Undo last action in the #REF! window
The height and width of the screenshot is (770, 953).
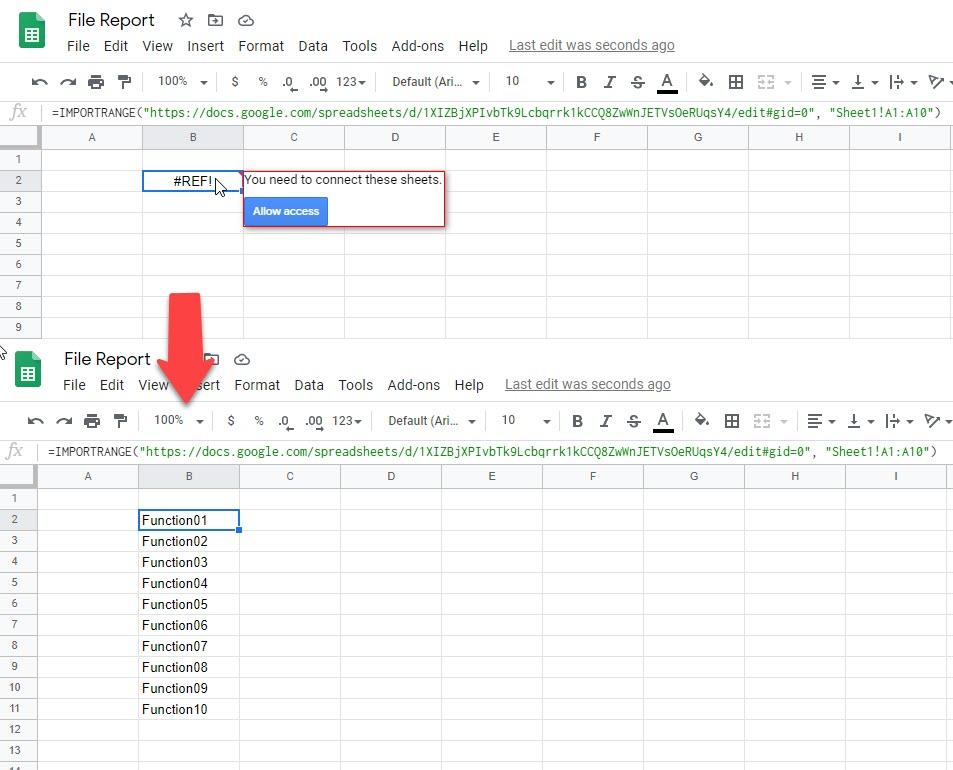40,82
